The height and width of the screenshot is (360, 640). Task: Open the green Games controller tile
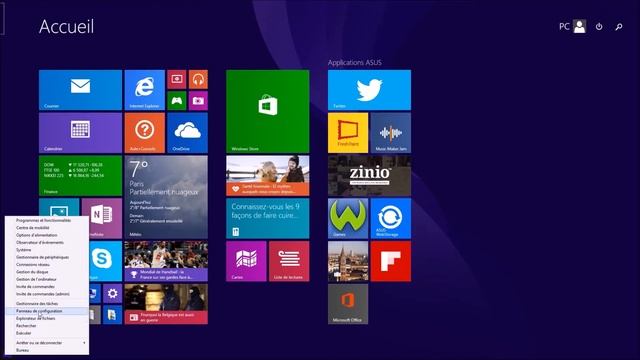pyautogui.click(x=177, y=100)
